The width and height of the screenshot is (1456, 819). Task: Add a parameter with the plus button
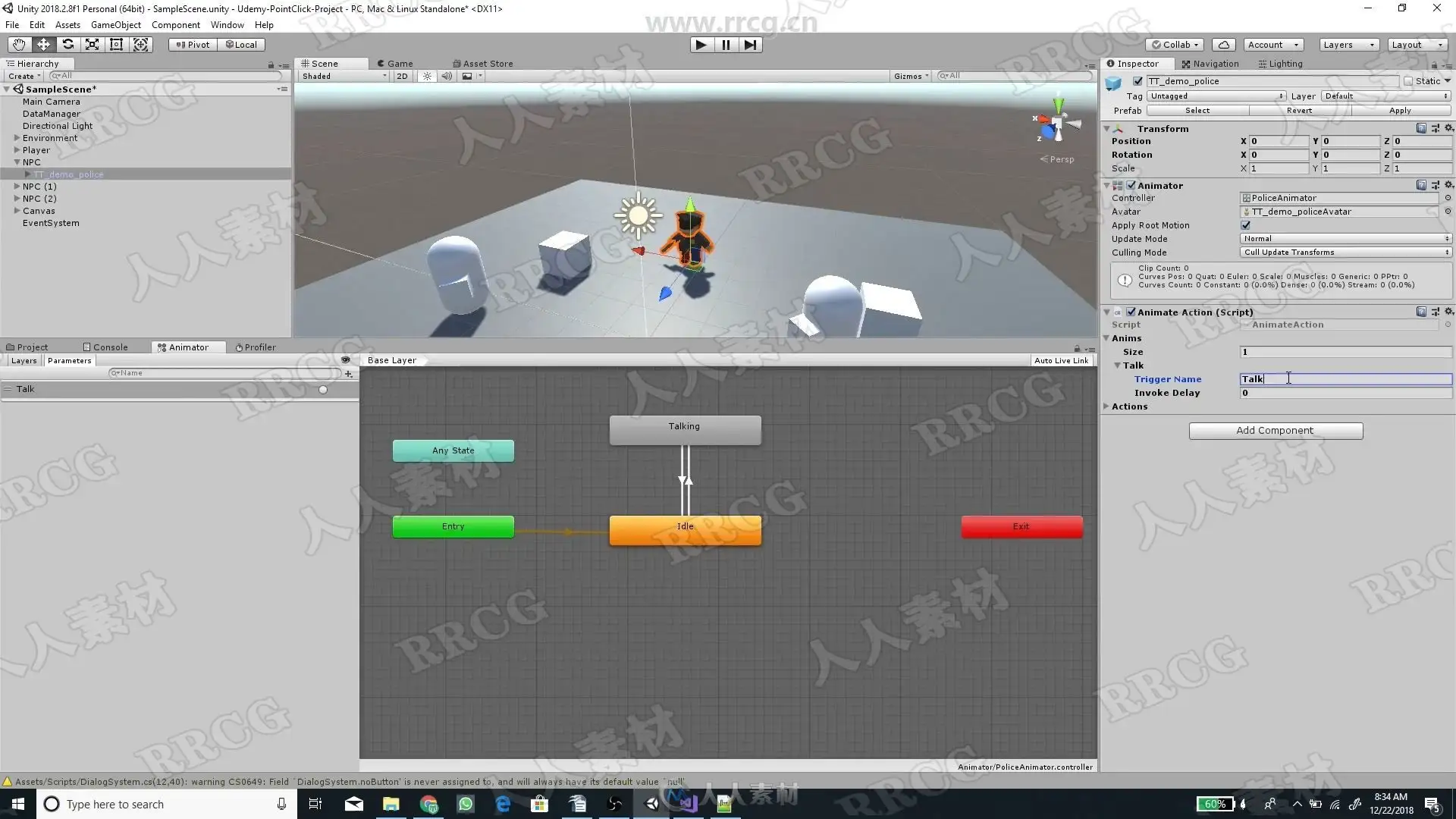tap(349, 373)
